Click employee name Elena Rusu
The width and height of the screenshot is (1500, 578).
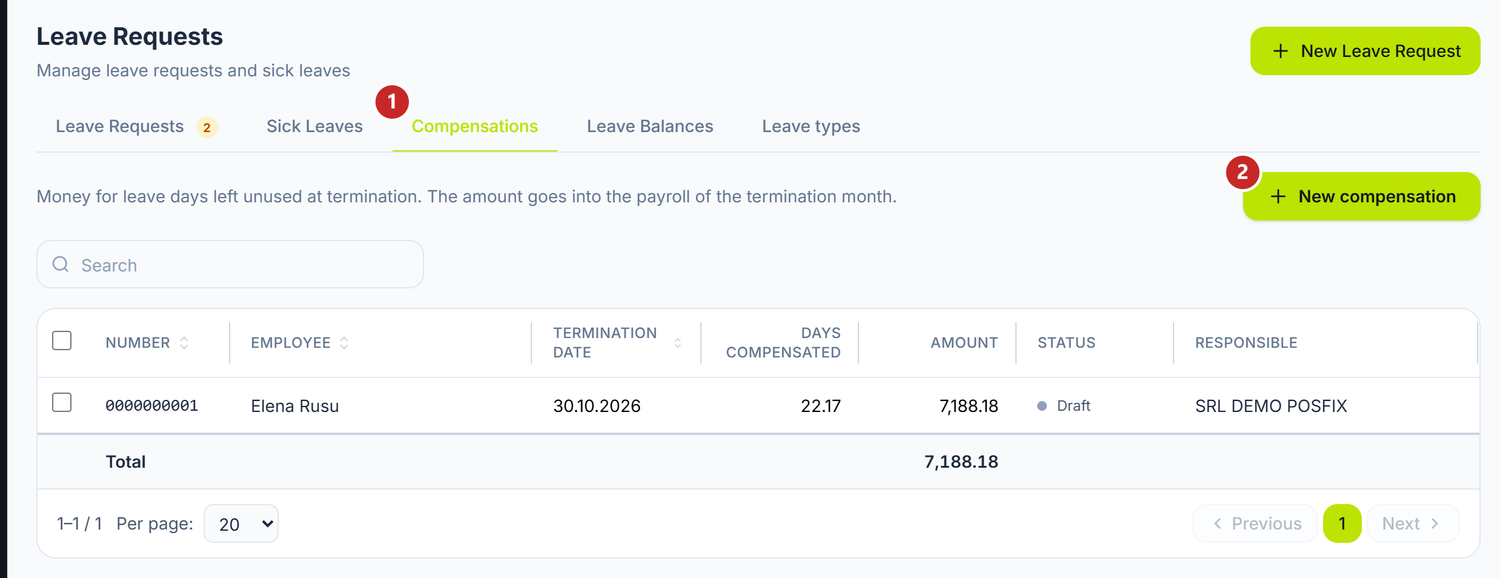click(x=295, y=406)
